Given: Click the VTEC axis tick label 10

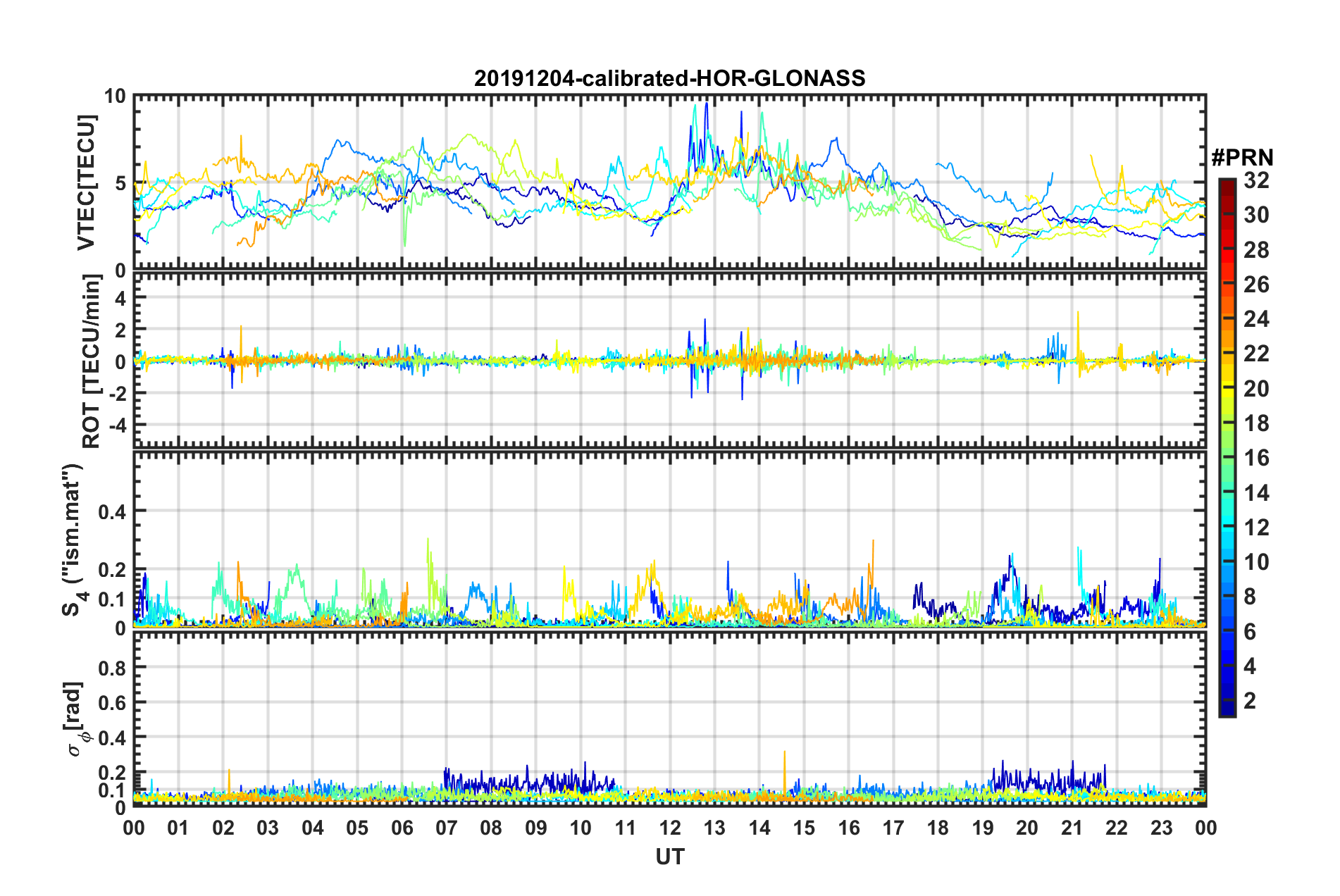Looking at the screenshot, I should [114, 96].
